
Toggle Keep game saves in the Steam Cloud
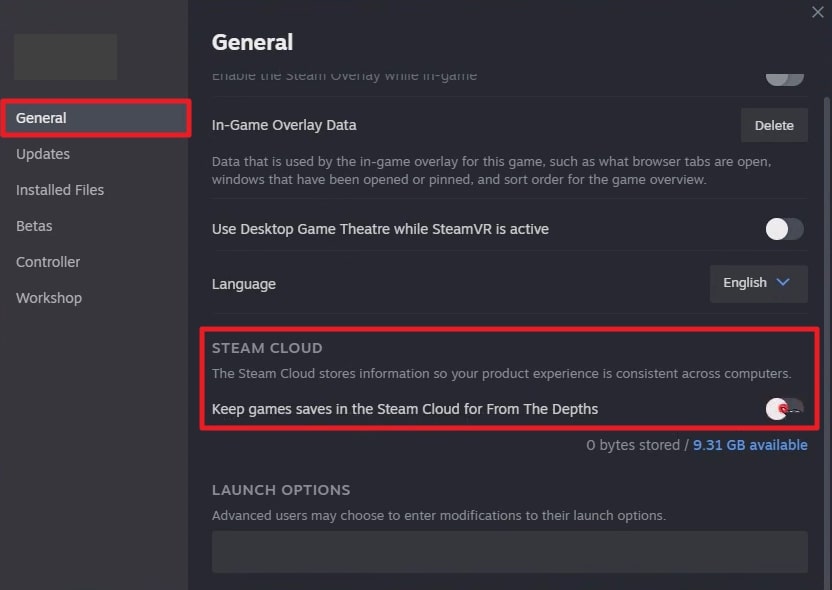784,408
